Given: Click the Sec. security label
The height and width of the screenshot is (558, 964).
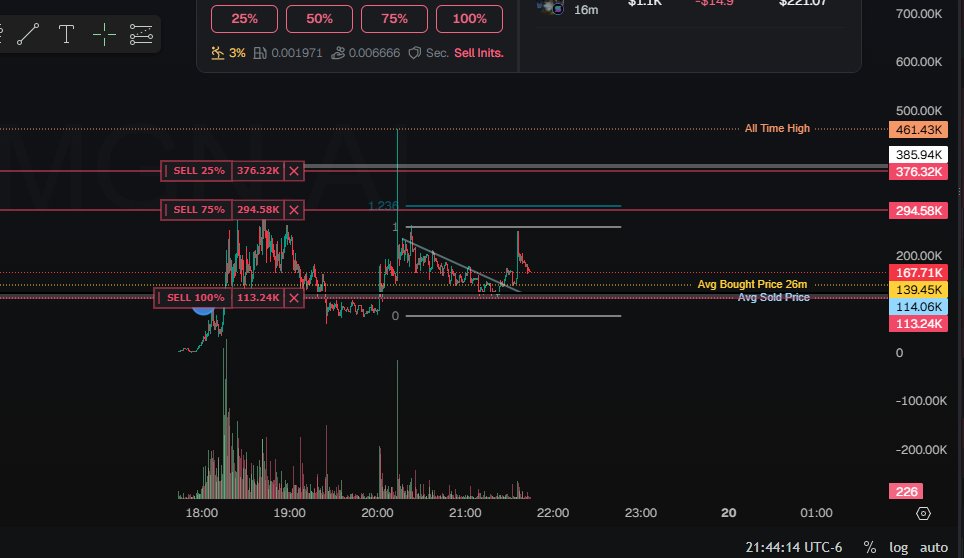Looking at the screenshot, I should 437,53.
